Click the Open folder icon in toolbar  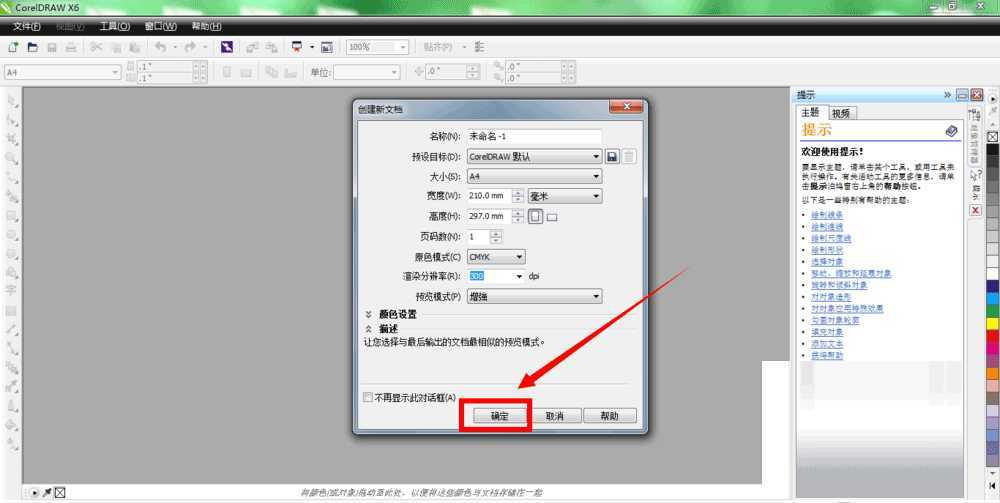click(x=32, y=47)
